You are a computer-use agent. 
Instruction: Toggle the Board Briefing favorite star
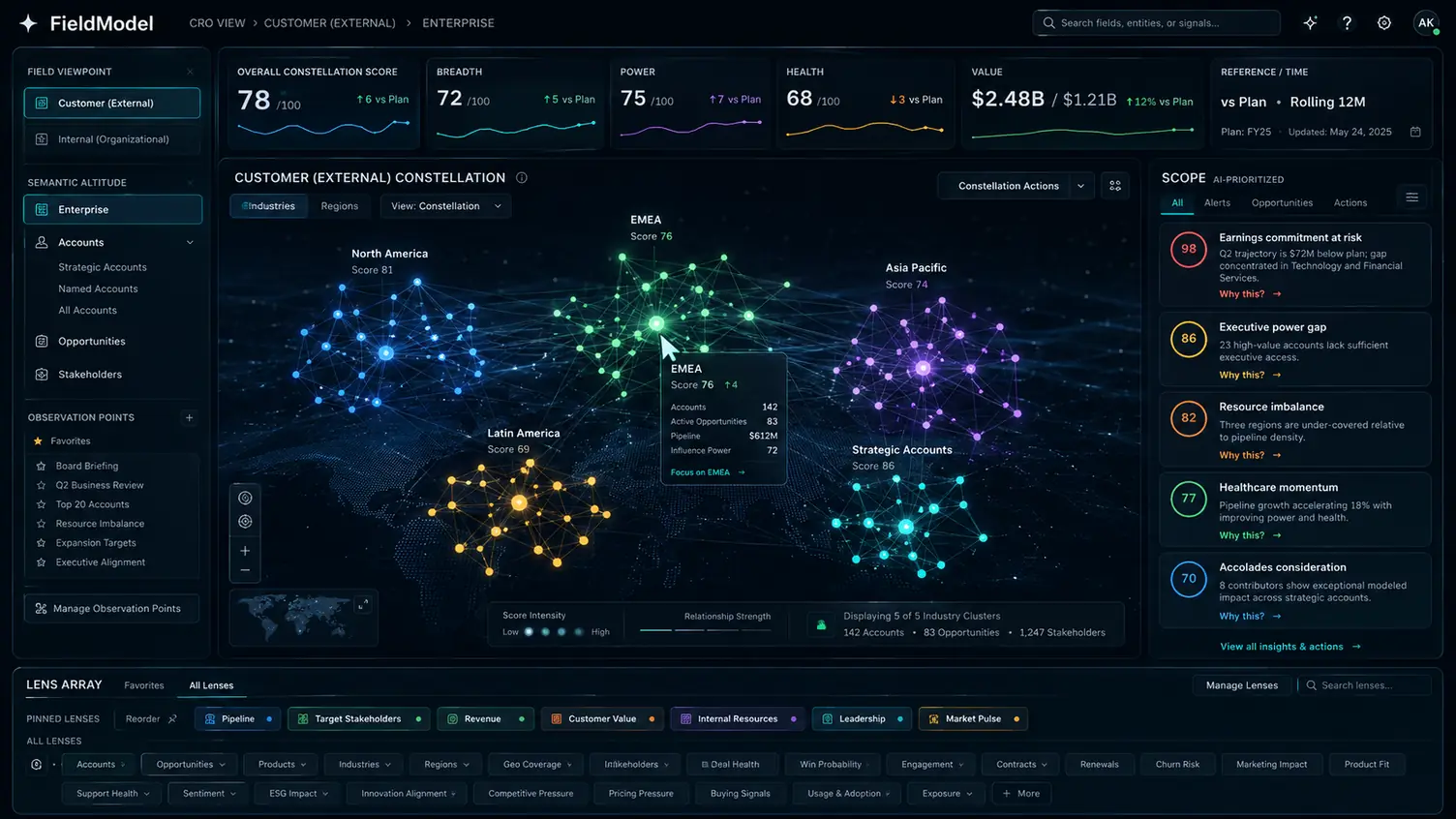tap(41, 467)
